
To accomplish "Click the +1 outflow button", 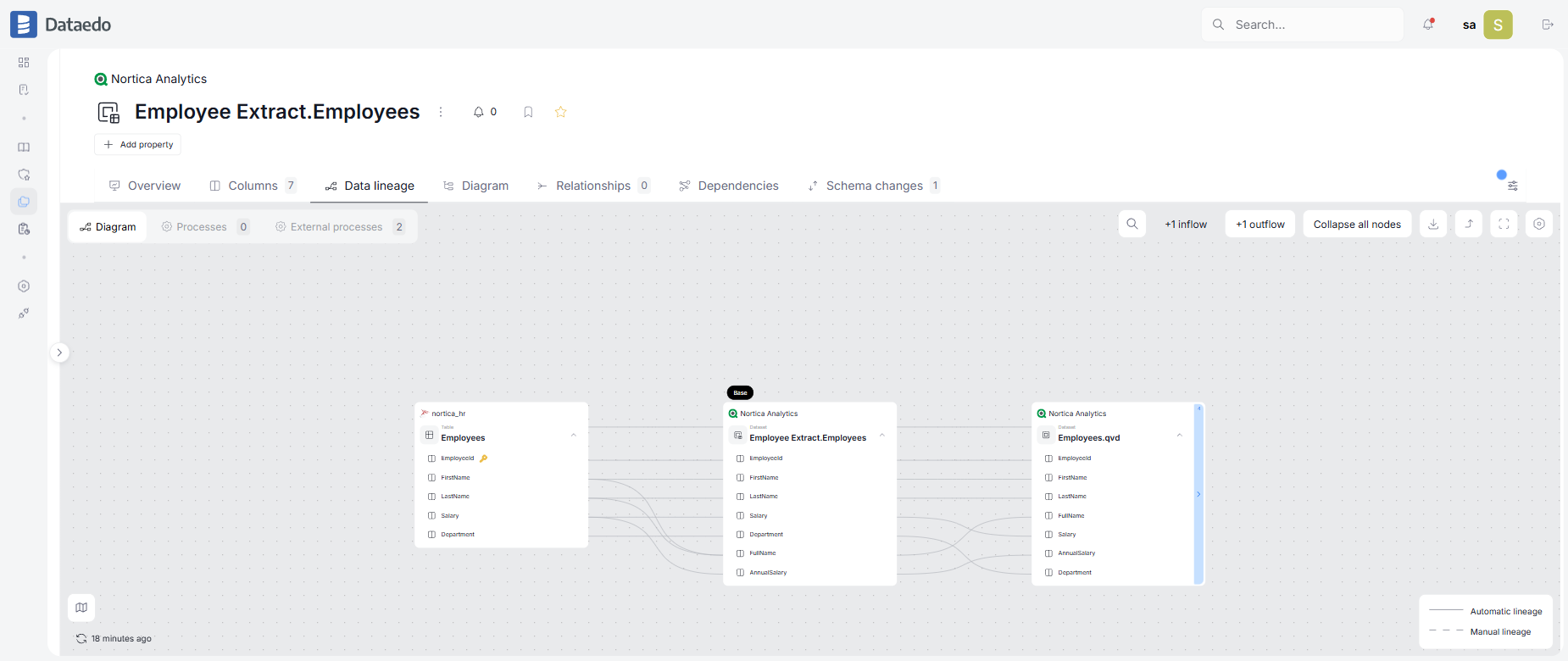I will (x=1260, y=224).
